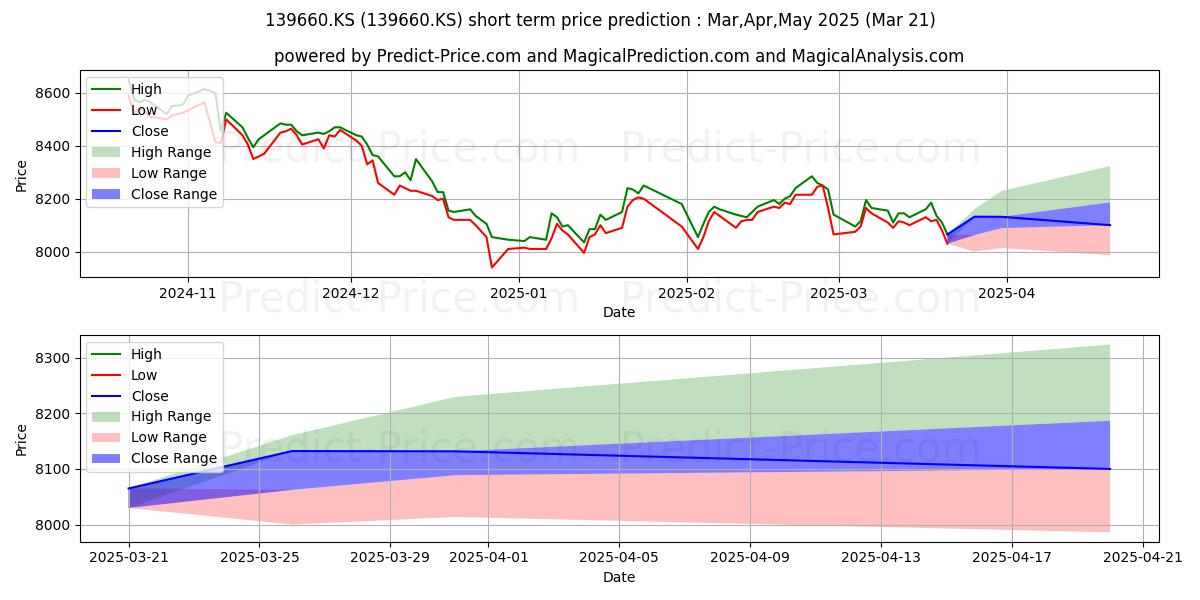Select 'High Range' label in forecast chart legend
This screenshot has height=600, width=1200.
171,416
